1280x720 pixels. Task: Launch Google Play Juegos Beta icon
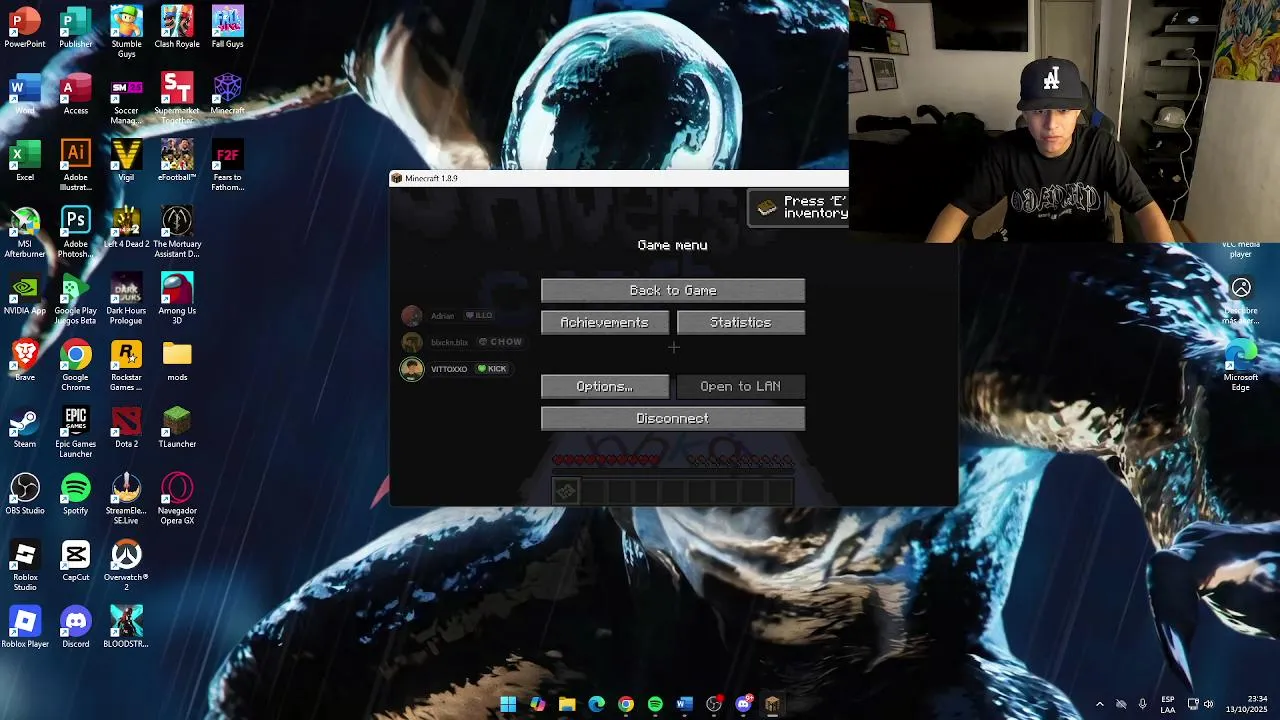click(76, 300)
